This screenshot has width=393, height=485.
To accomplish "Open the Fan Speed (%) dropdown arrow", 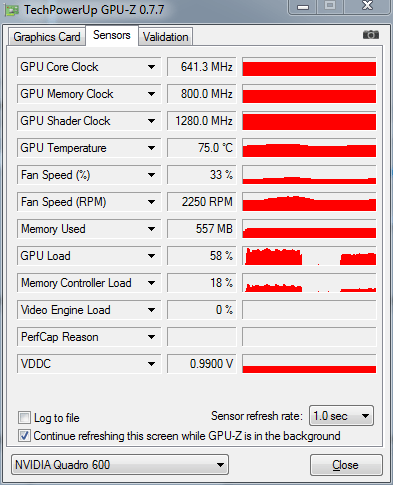I will click(151, 175).
